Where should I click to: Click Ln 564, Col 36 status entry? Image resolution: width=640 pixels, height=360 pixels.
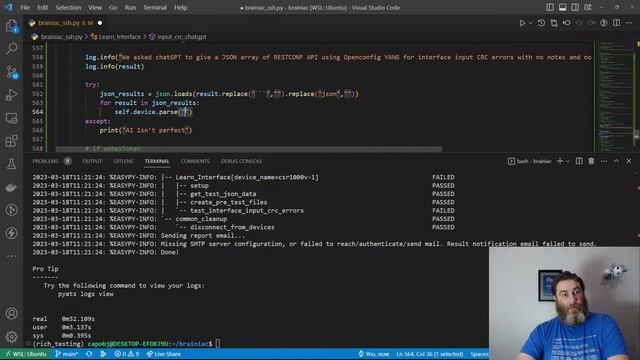pyautogui.click(x=429, y=354)
